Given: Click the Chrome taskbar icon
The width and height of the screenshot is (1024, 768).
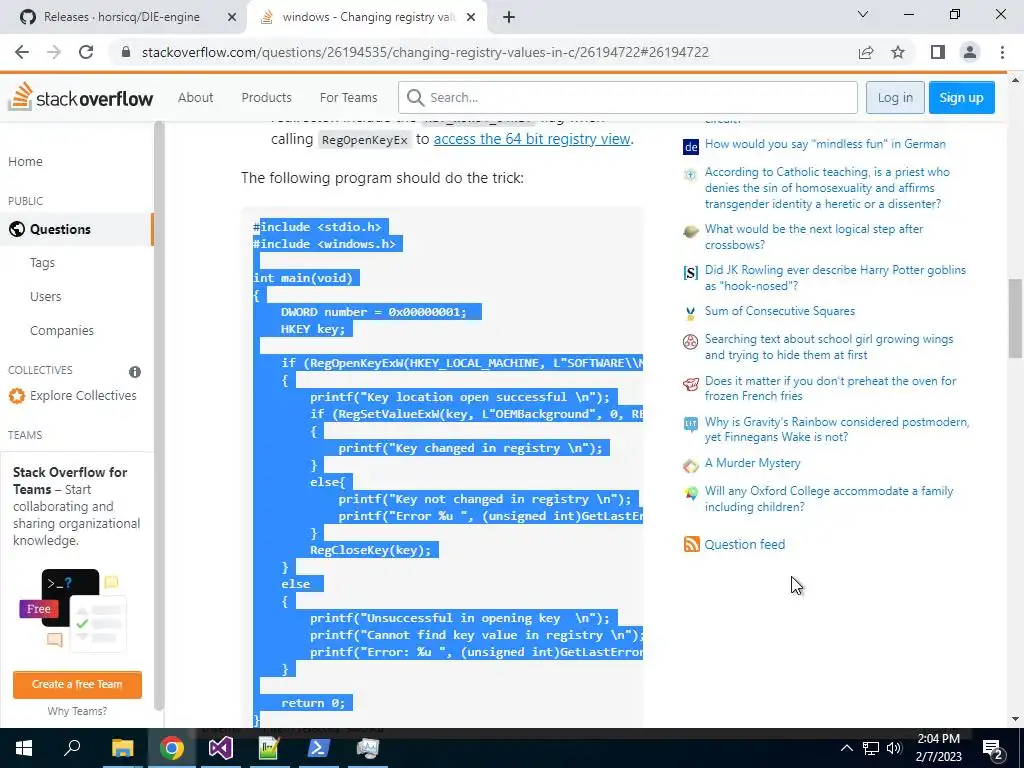Looking at the screenshot, I should click(x=172, y=748).
